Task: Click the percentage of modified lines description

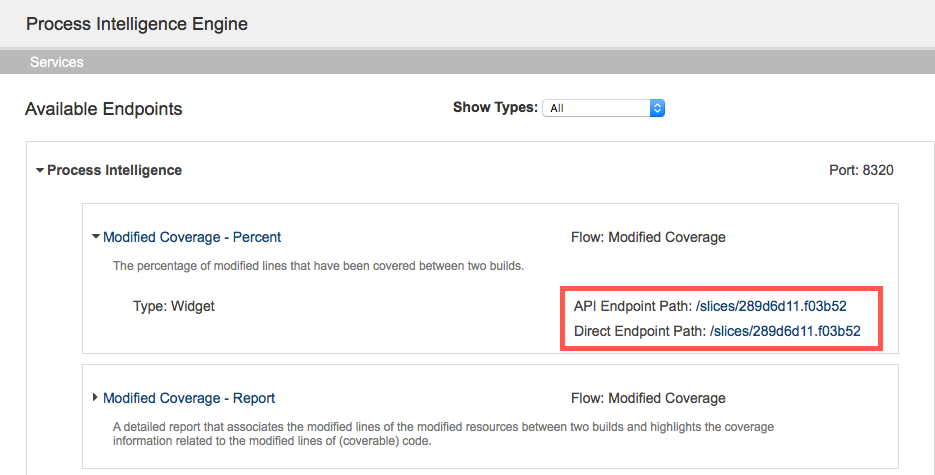Action: point(318,266)
